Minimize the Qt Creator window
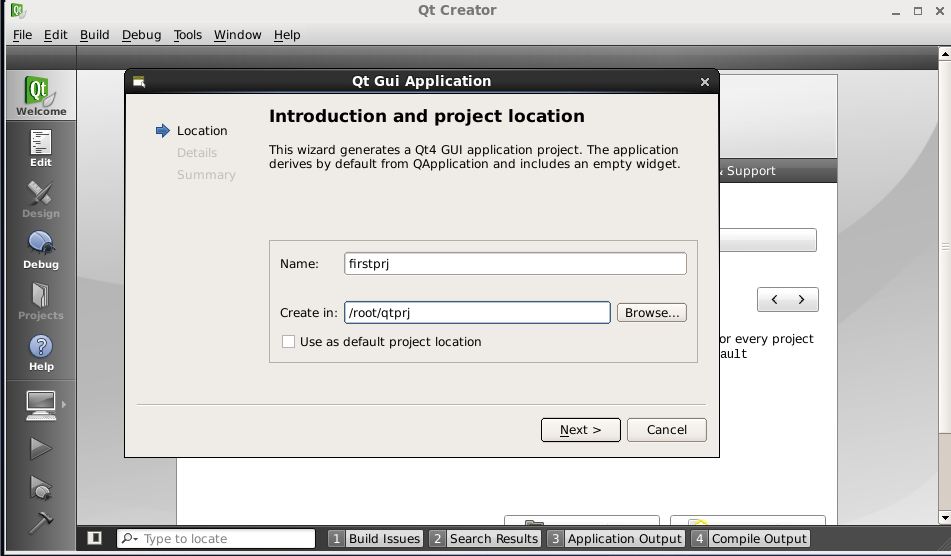Image resolution: width=951 pixels, height=556 pixels. point(896,12)
